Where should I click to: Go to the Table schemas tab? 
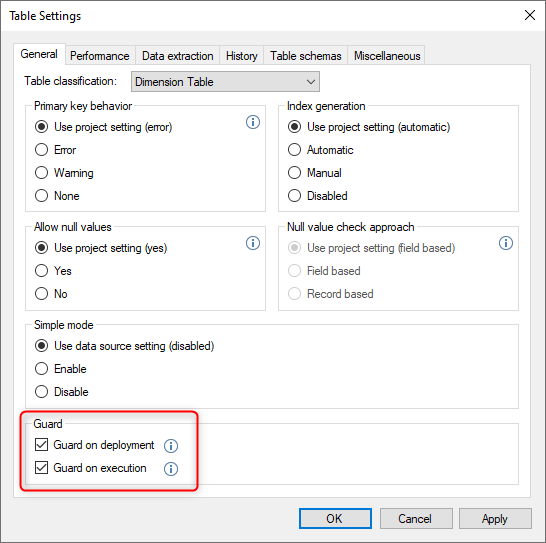(306, 56)
